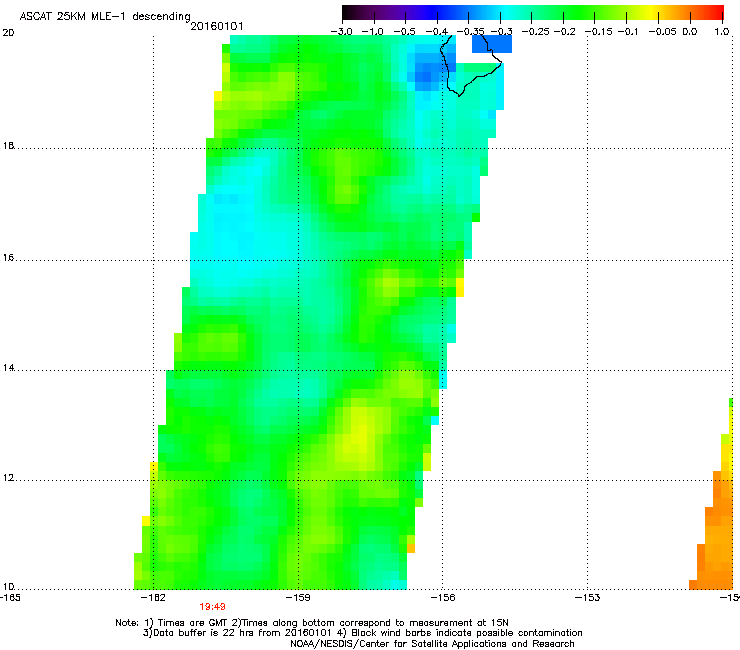Click latitude axis label 14
Screen dimensions: 740x650
point(8,368)
